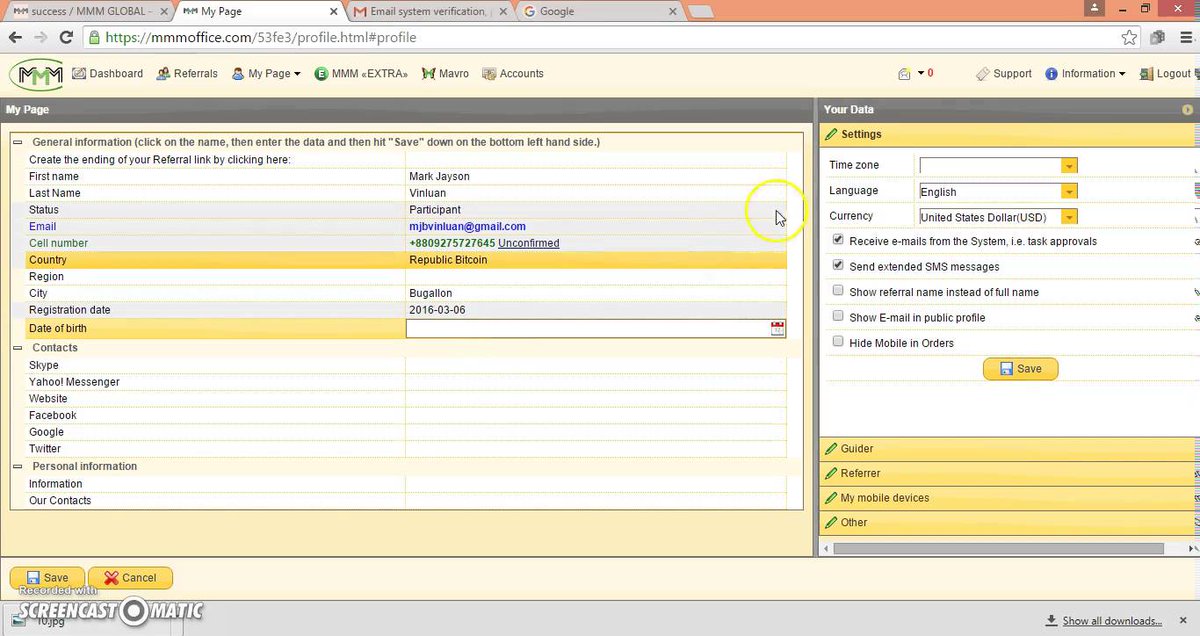Expand the My mobile devices section
The height and width of the screenshot is (636, 1200).
[1009, 498]
